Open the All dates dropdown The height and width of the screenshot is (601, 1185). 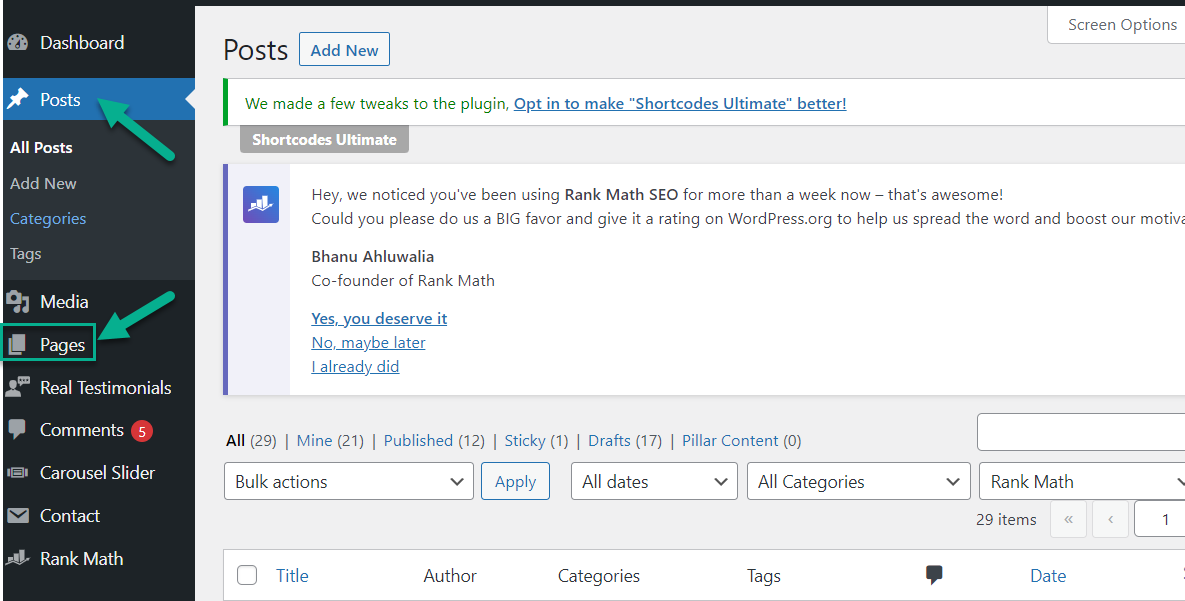[x=654, y=482]
